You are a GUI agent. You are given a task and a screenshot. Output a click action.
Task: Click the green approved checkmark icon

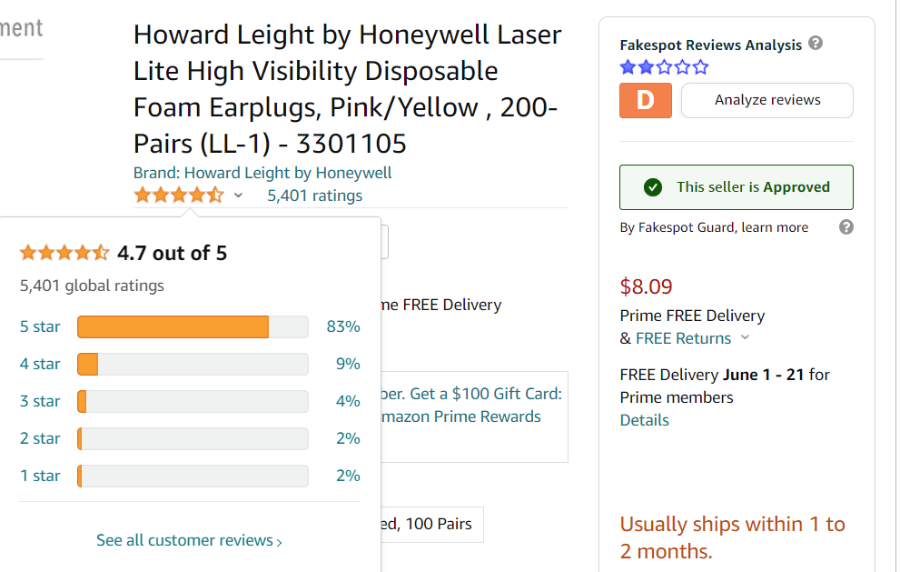pyautogui.click(x=653, y=187)
